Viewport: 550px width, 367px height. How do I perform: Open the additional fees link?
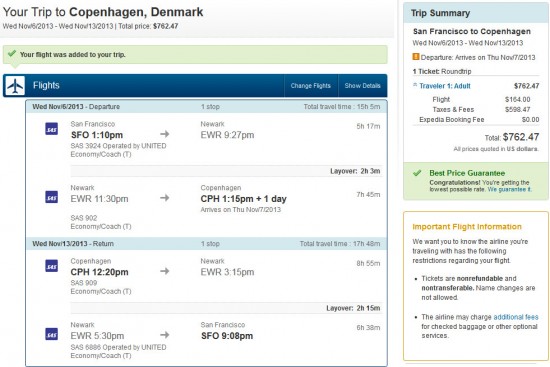[x=516, y=317]
